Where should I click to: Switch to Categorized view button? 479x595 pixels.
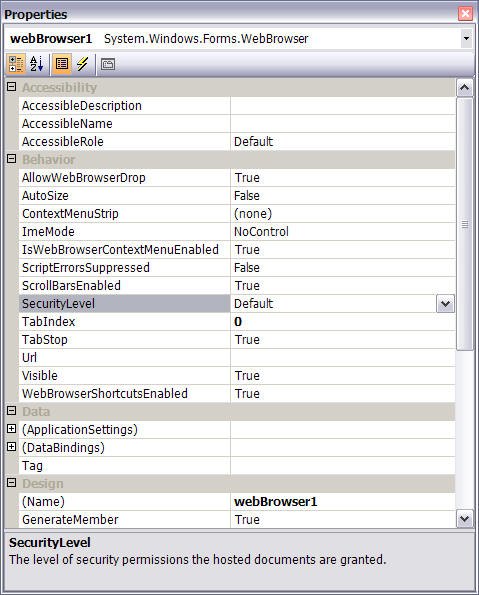tap(16, 64)
